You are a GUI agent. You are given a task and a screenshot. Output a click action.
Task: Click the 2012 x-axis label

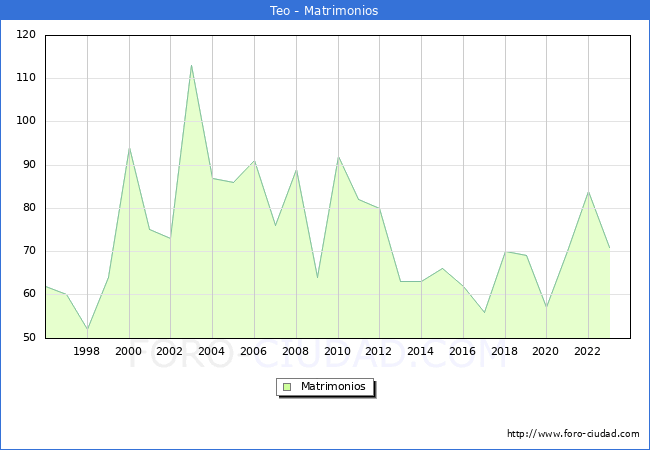[x=379, y=351]
